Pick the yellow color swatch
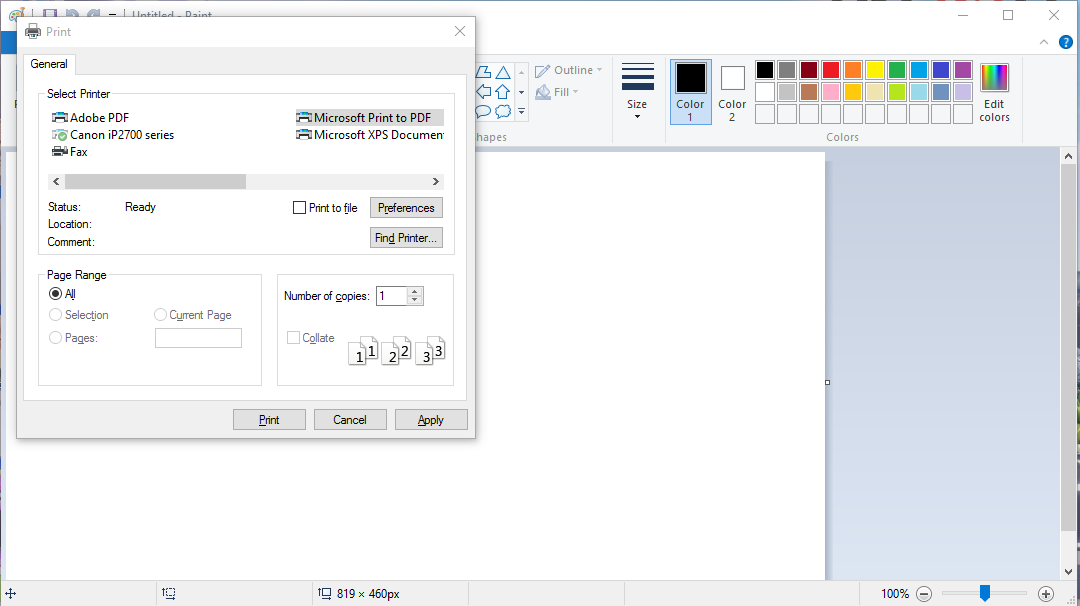1080x606 pixels. click(x=875, y=70)
